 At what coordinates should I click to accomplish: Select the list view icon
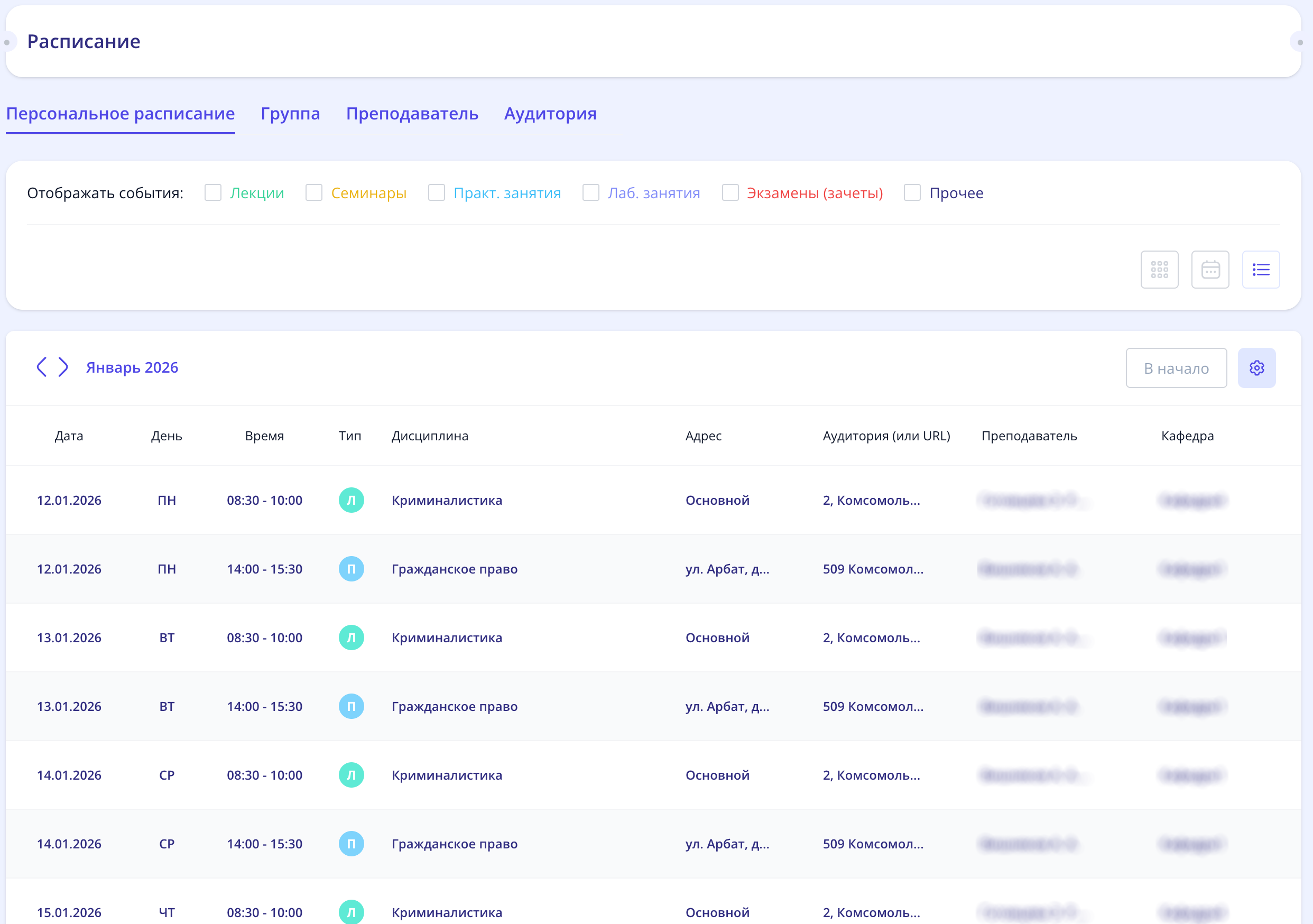pyautogui.click(x=1260, y=269)
